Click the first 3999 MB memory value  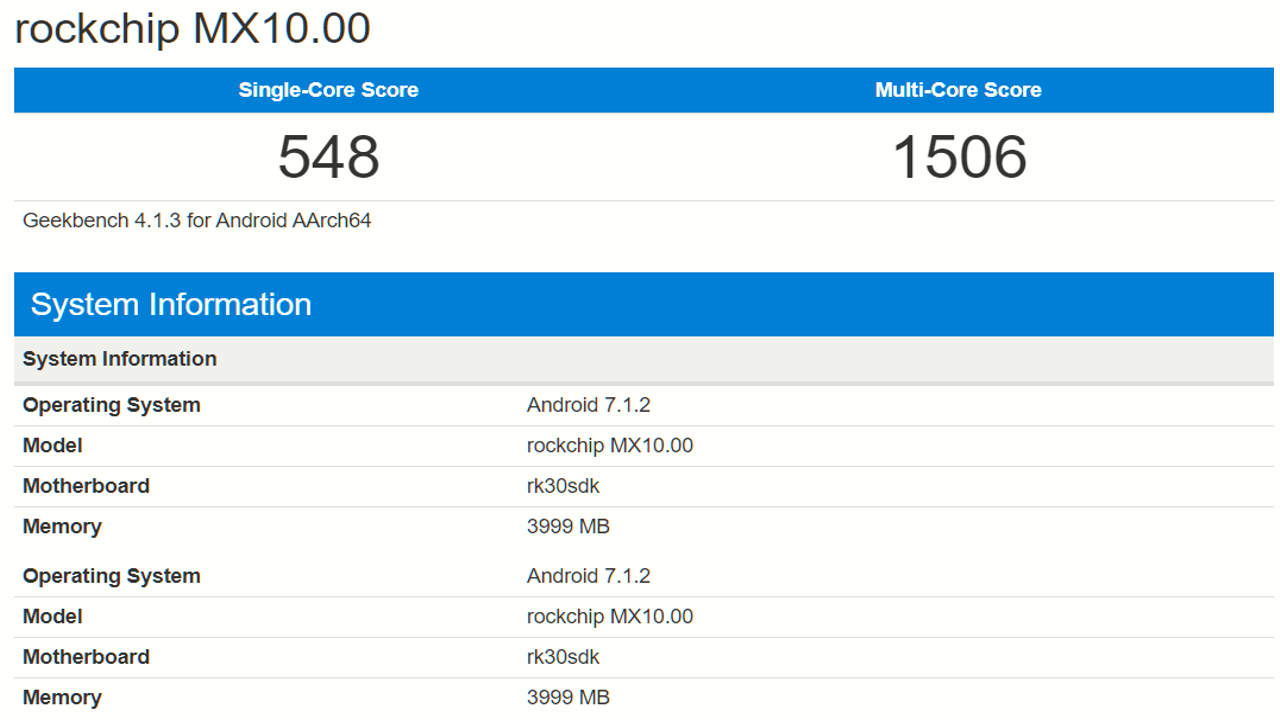point(568,526)
